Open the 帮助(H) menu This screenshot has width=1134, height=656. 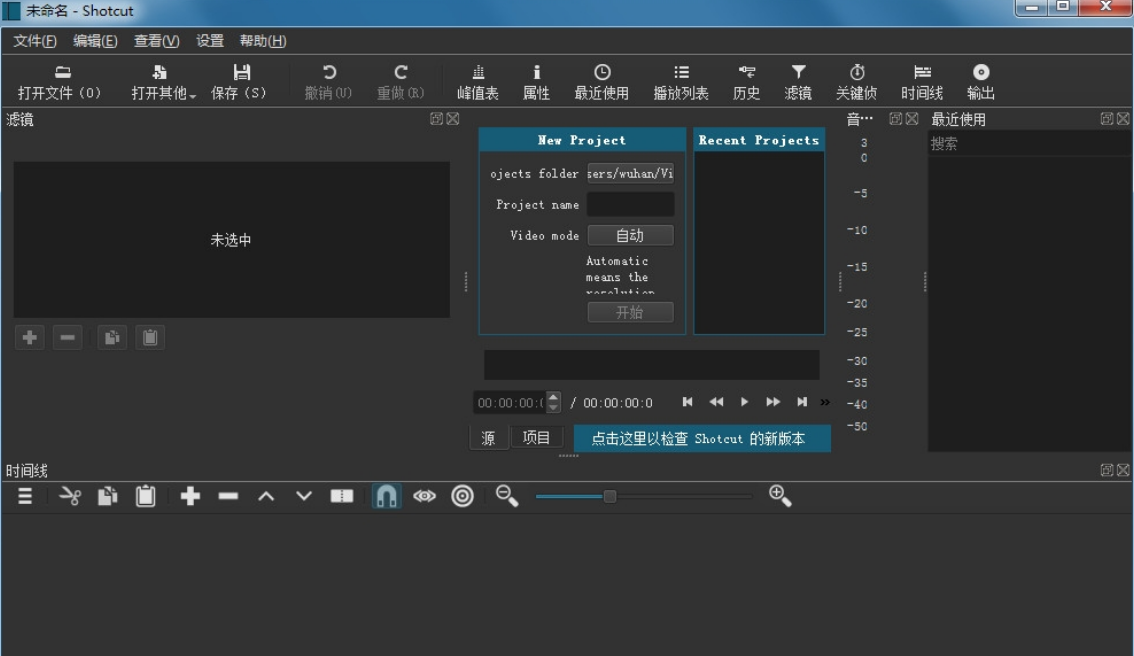point(263,41)
